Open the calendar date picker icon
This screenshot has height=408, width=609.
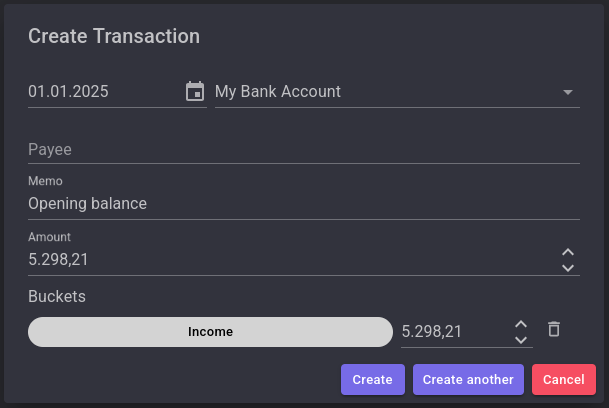195,91
